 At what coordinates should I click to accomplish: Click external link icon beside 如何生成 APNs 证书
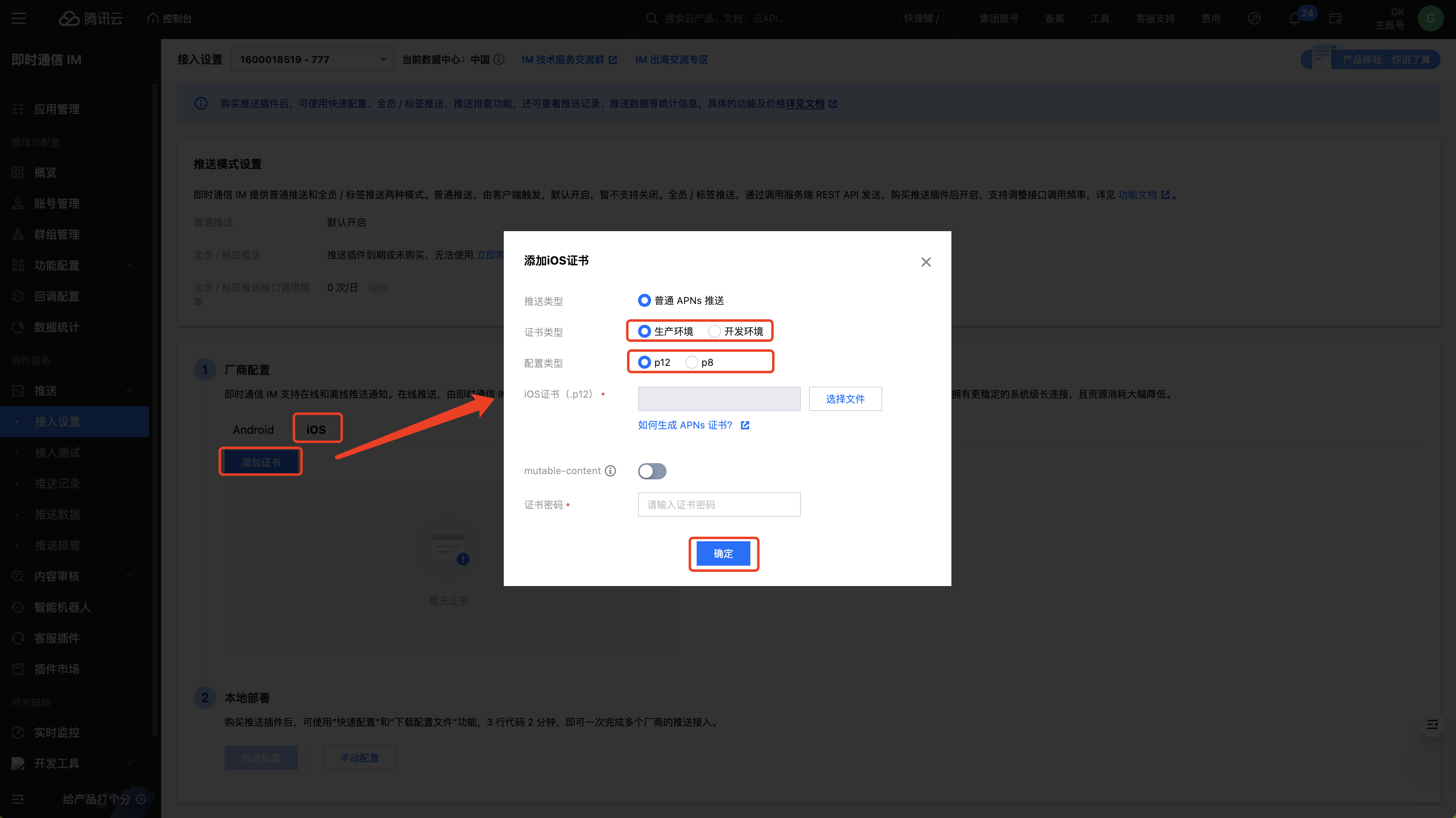click(x=745, y=425)
